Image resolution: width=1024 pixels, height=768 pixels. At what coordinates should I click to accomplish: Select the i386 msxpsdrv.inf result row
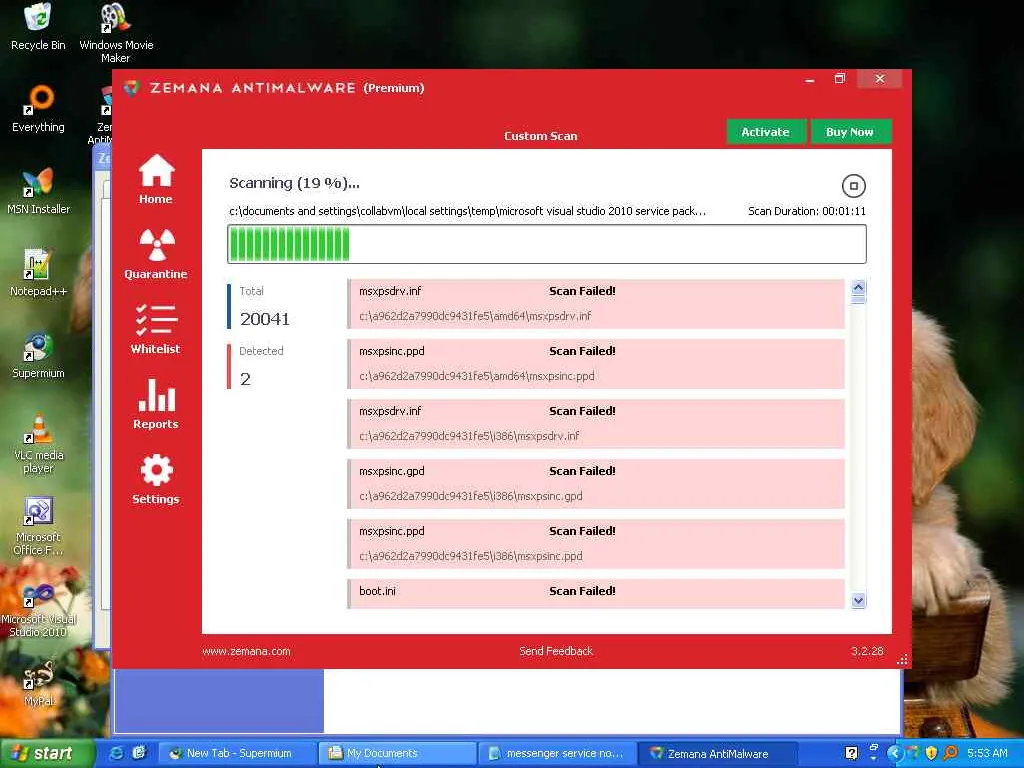tap(596, 424)
